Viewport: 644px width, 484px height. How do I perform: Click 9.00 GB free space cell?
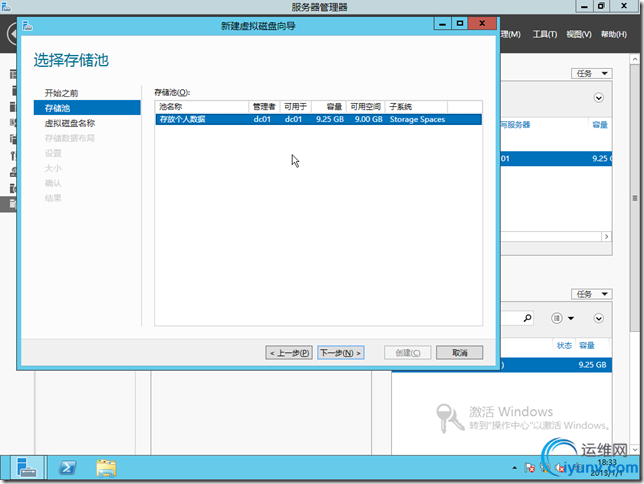pyautogui.click(x=368, y=119)
